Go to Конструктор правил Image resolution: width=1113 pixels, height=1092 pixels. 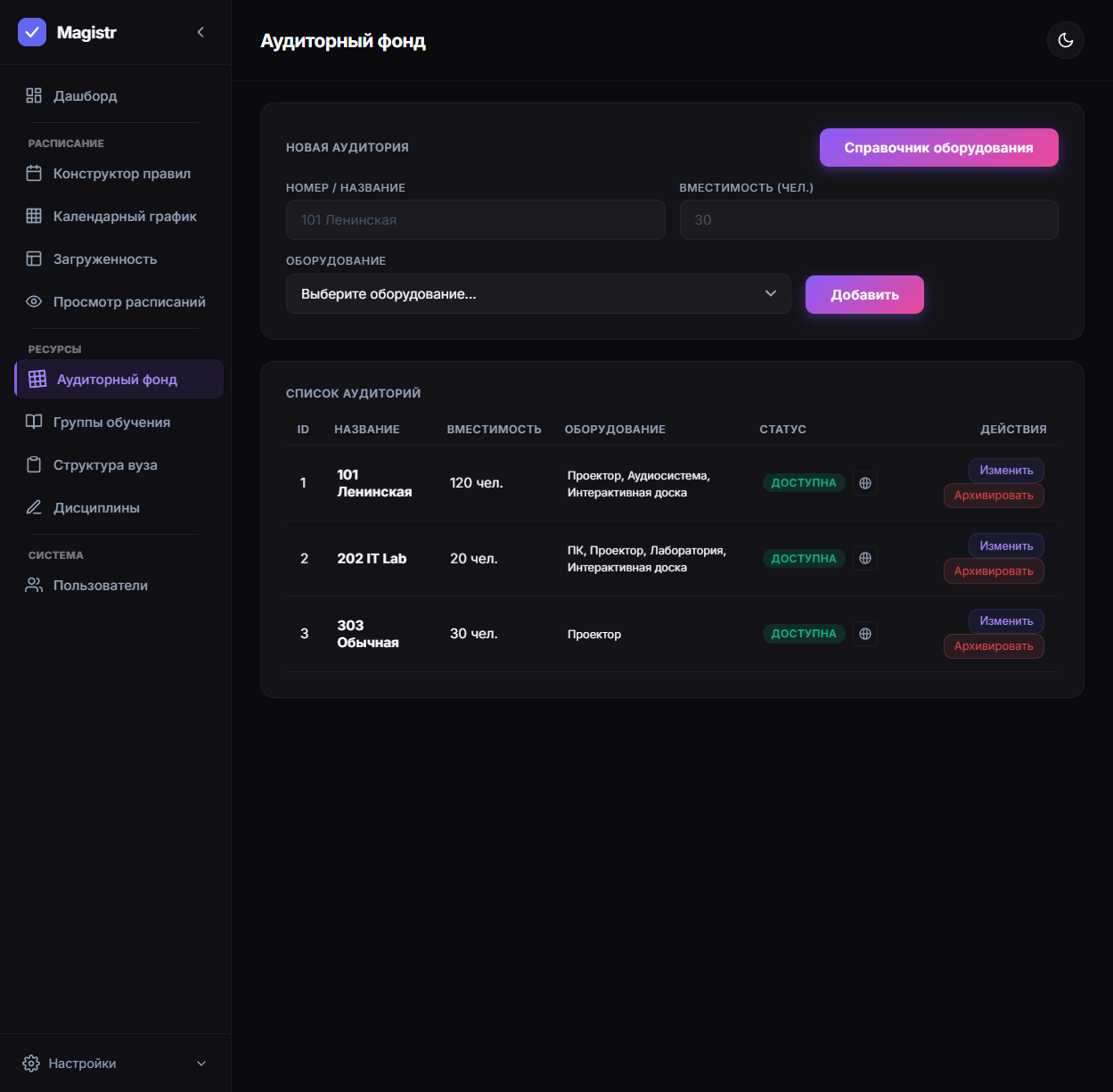[119, 173]
